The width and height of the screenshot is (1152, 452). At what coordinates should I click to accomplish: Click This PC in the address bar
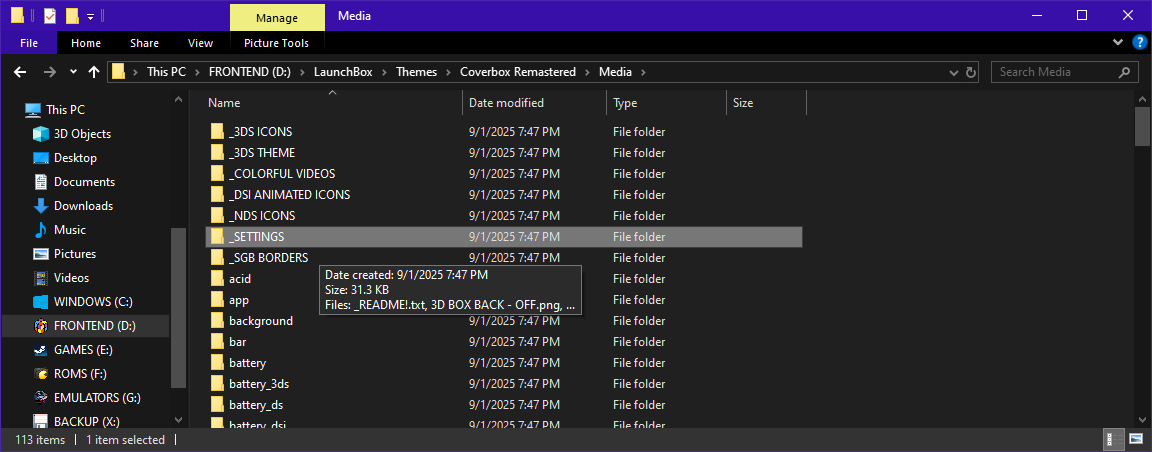[x=167, y=72]
